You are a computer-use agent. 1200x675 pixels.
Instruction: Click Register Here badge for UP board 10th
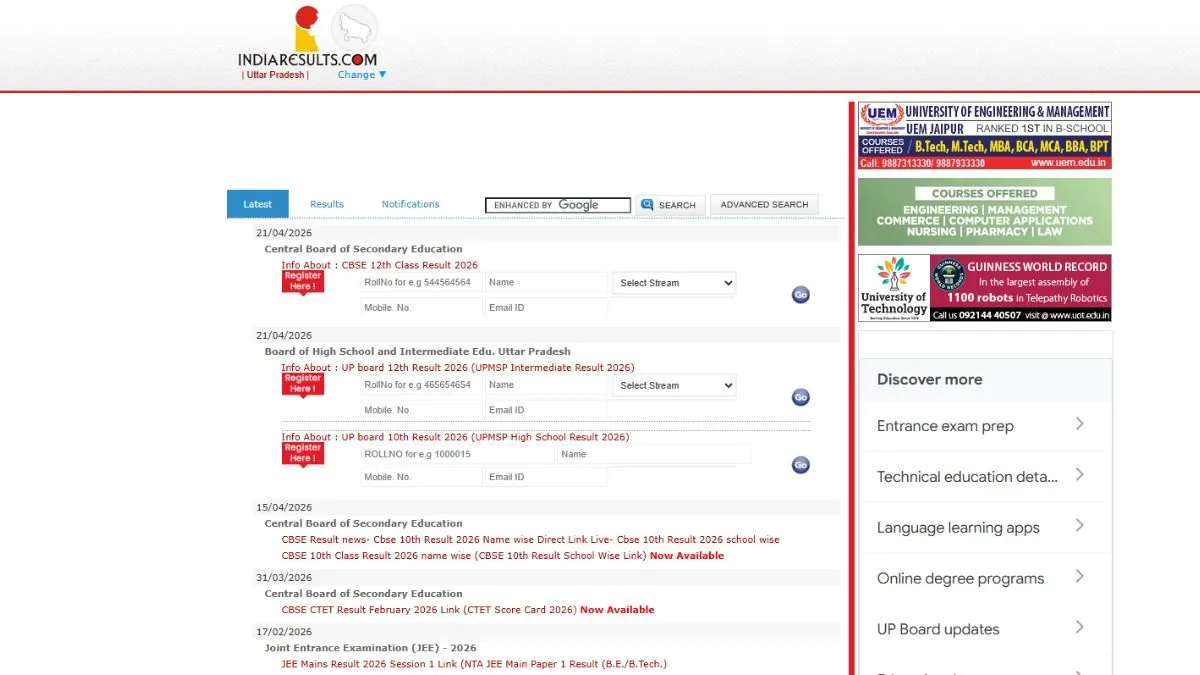tap(302, 453)
